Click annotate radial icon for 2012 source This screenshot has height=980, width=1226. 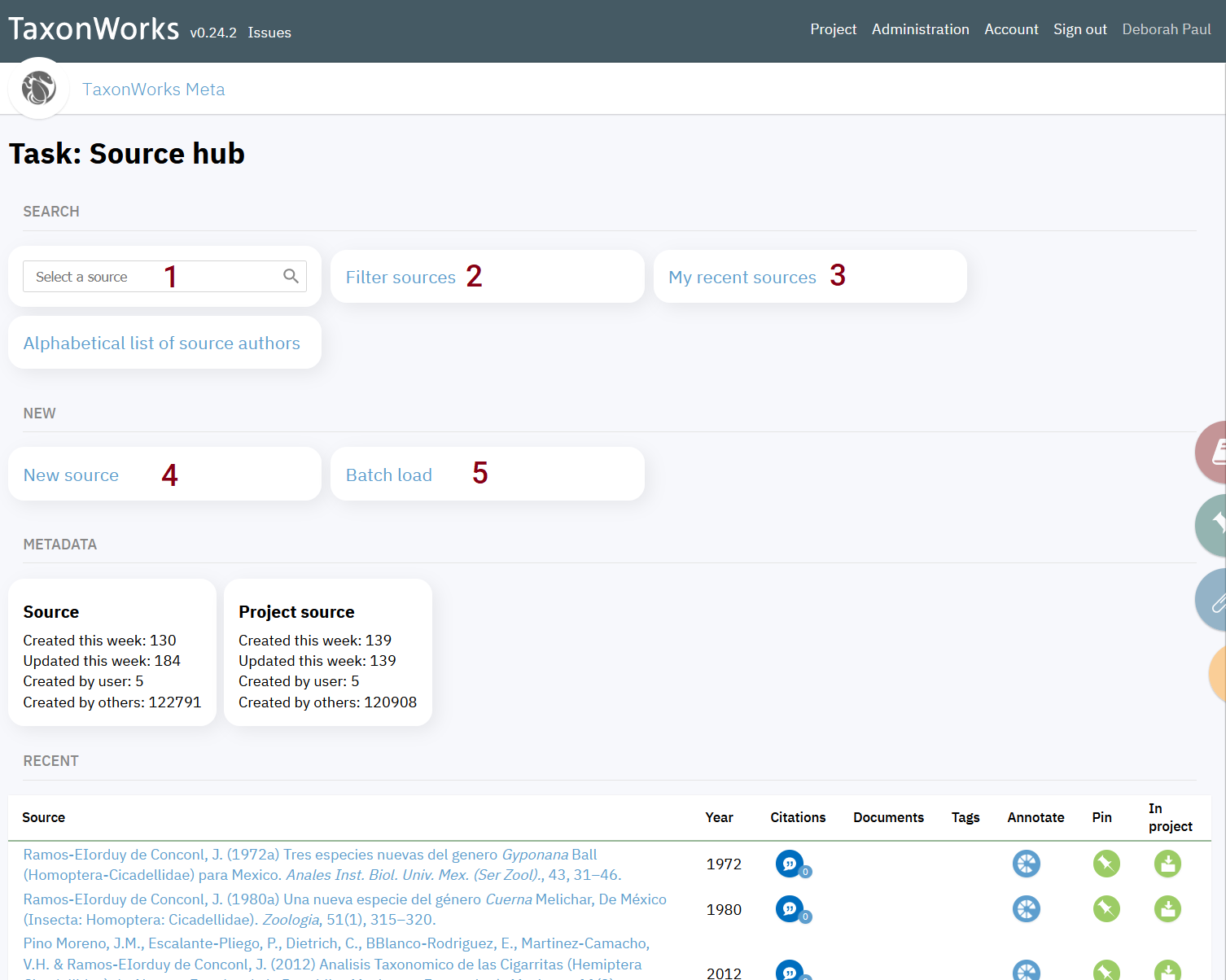coord(1026,971)
